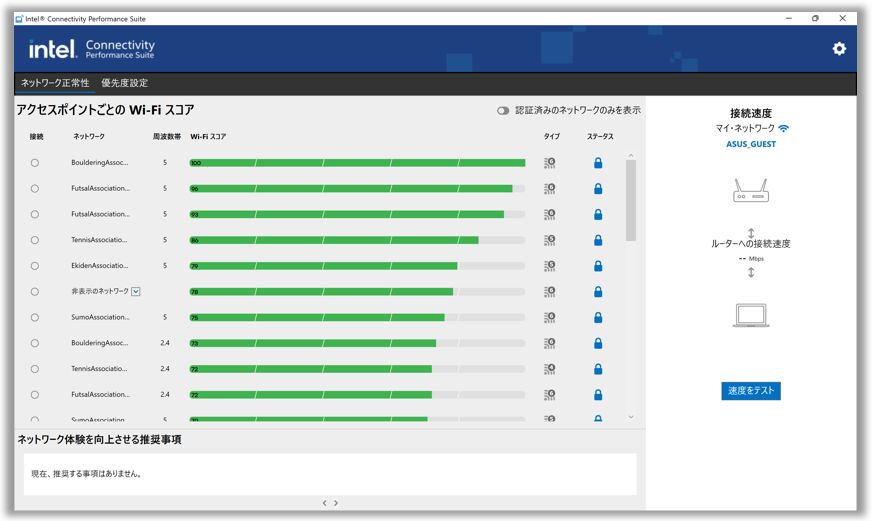Screen dimensions: 872x521
Task: Click the 現在、推奨する事項はありません。 text
Action: 87,474
